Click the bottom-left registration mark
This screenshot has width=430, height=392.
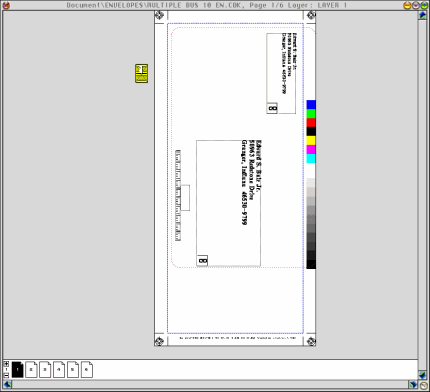coord(159,341)
